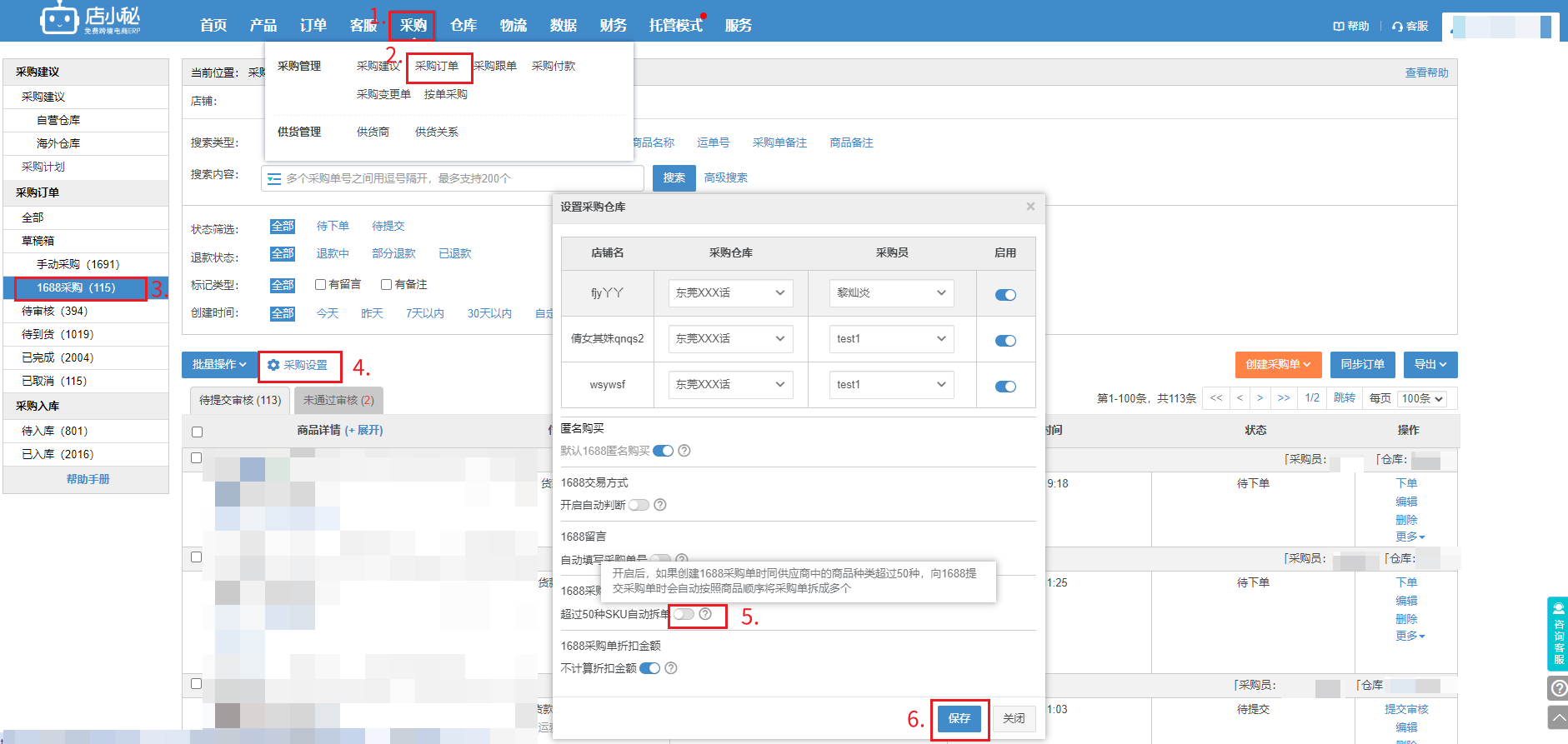The image size is (1568, 744).
Task: Click 保存 button in dialog
Action: (959, 718)
